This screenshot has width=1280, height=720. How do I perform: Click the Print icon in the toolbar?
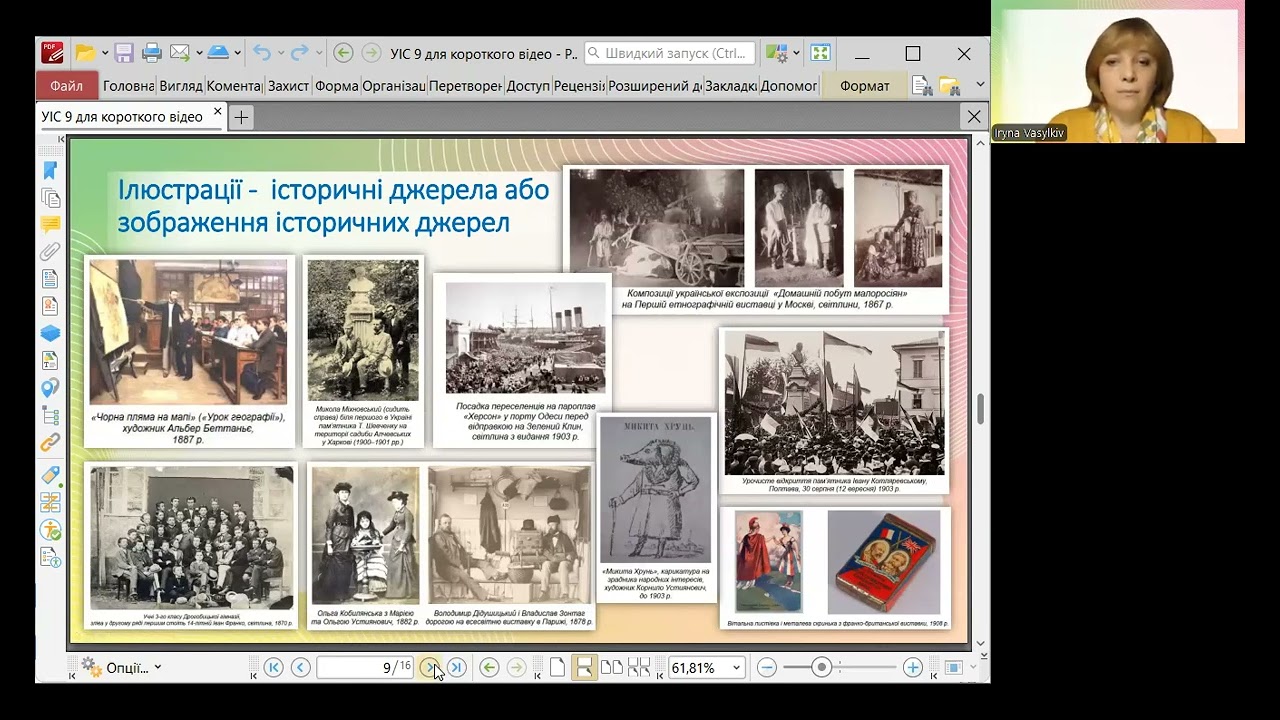[x=152, y=53]
